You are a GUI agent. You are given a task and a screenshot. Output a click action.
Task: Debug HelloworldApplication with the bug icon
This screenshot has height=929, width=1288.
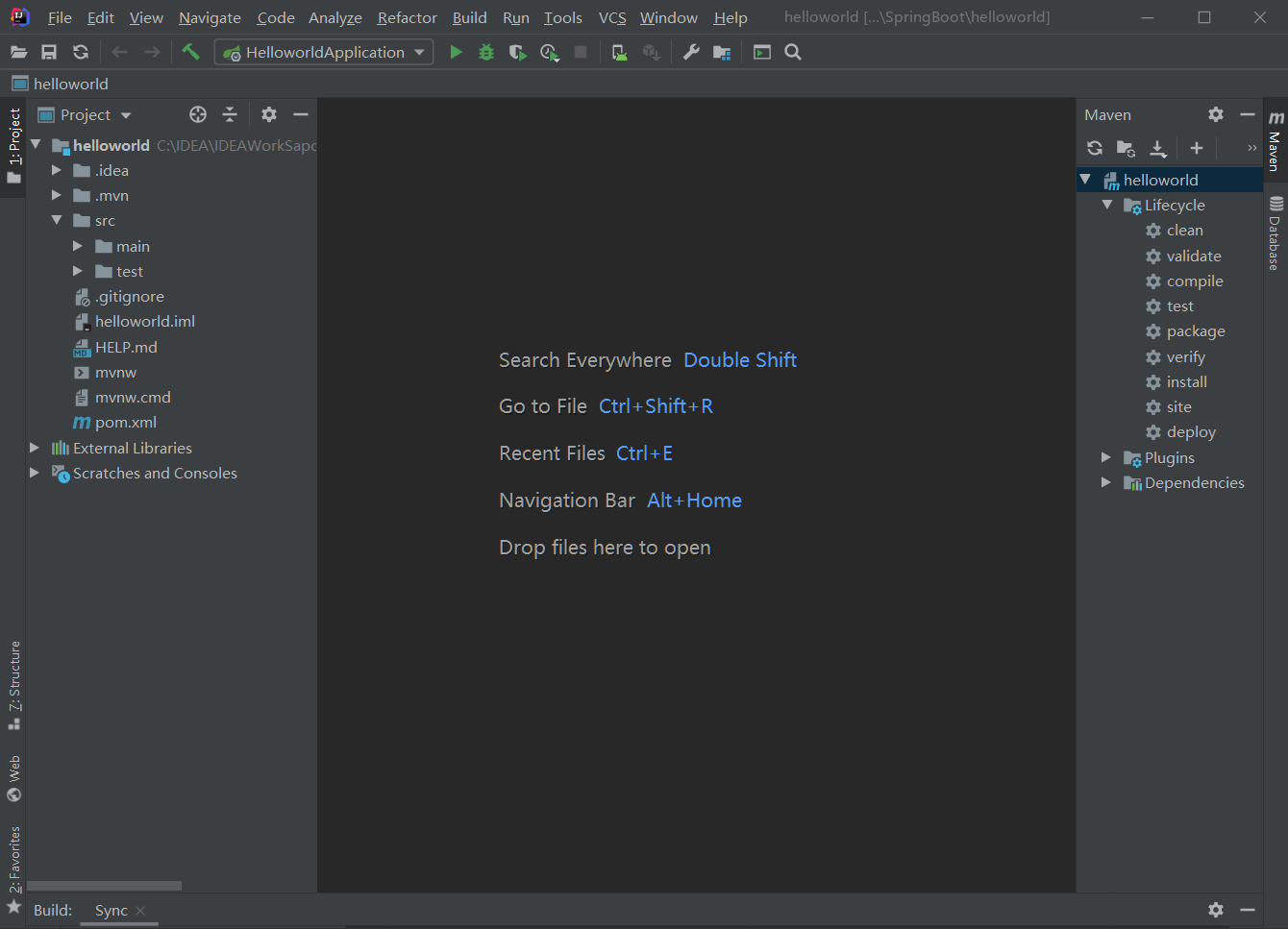tap(486, 52)
